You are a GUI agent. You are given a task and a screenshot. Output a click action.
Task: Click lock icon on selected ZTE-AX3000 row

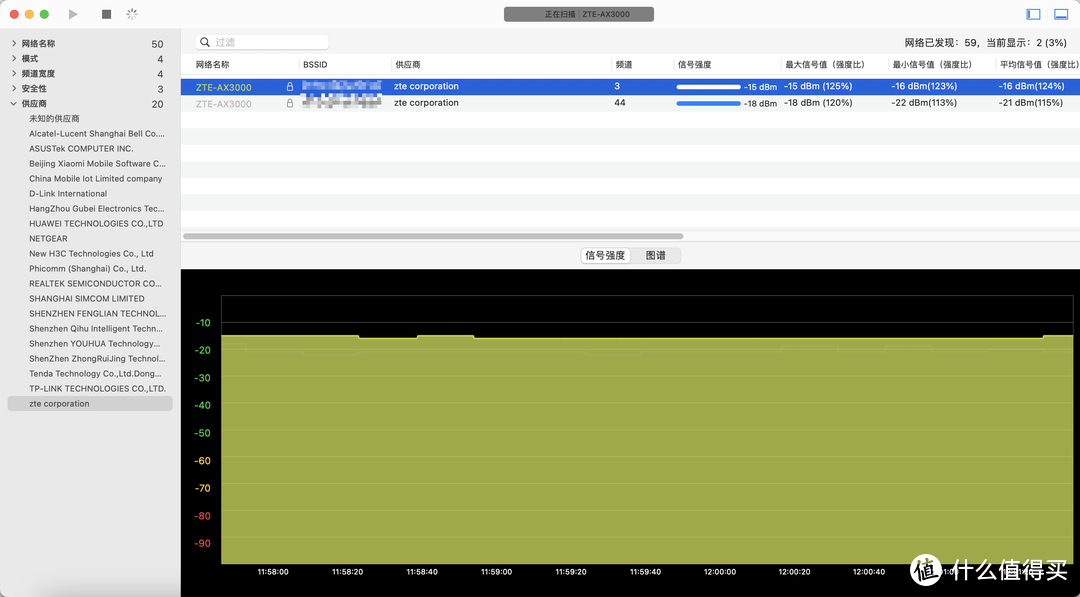coord(290,87)
